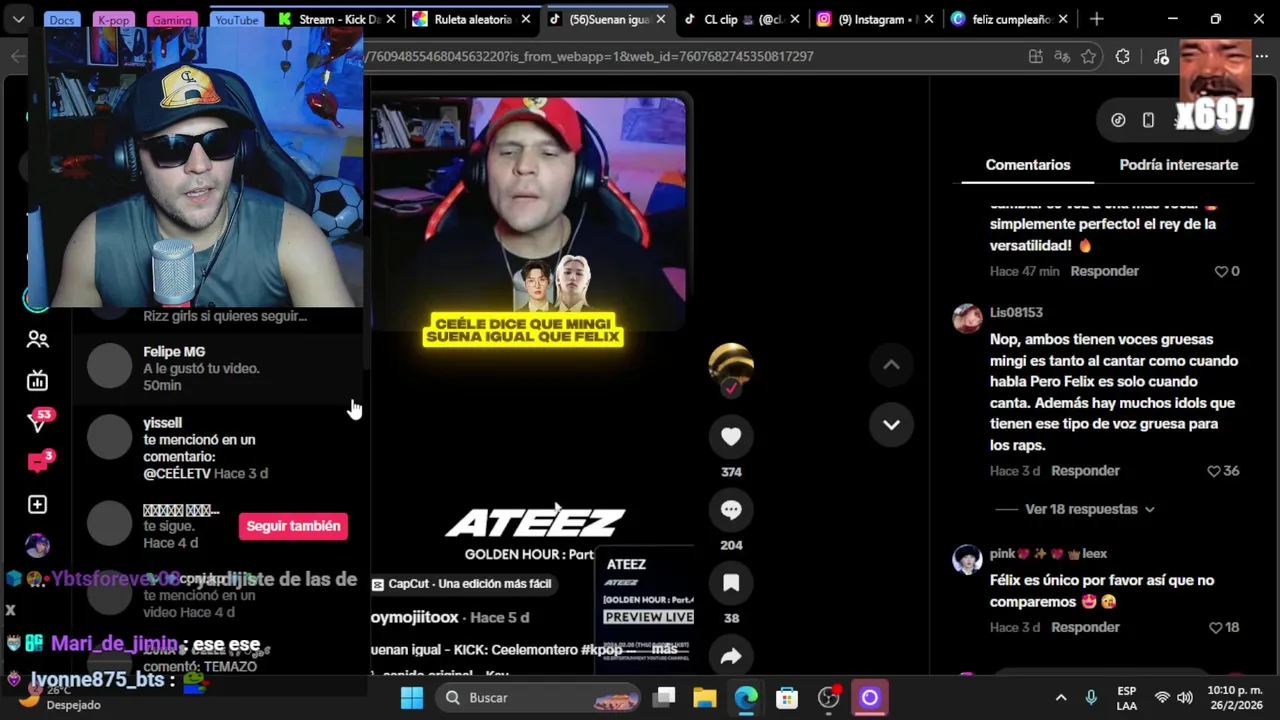Show hidden icons in system tray
The height and width of the screenshot is (720, 1280).
1061,698
